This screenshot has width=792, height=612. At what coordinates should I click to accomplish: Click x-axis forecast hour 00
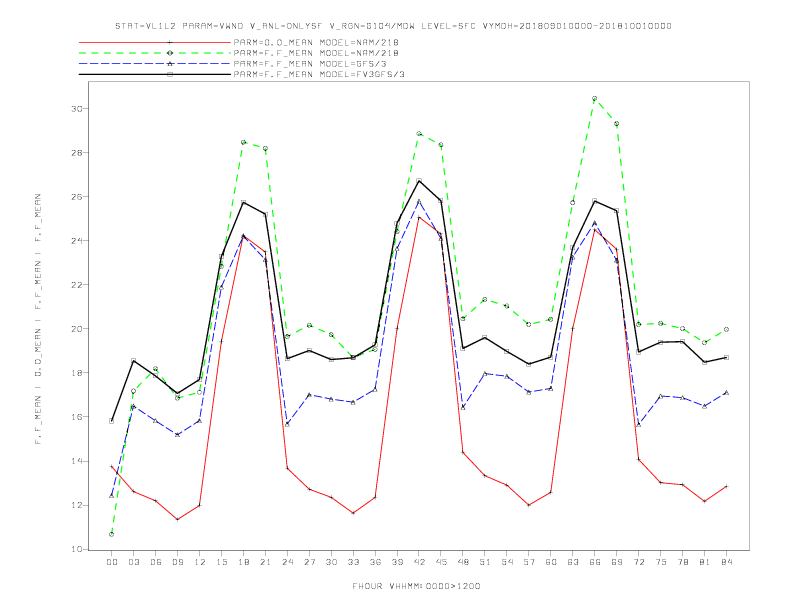pos(112,562)
